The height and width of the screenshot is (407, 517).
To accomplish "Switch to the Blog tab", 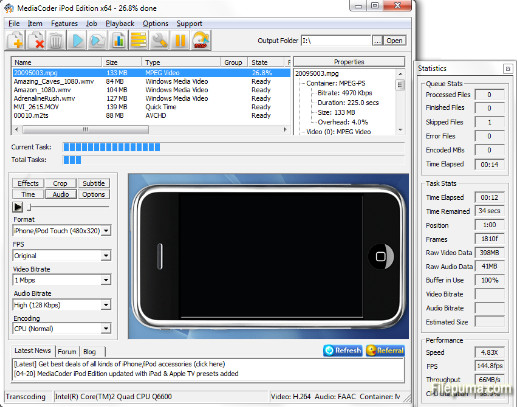I will point(89,351).
